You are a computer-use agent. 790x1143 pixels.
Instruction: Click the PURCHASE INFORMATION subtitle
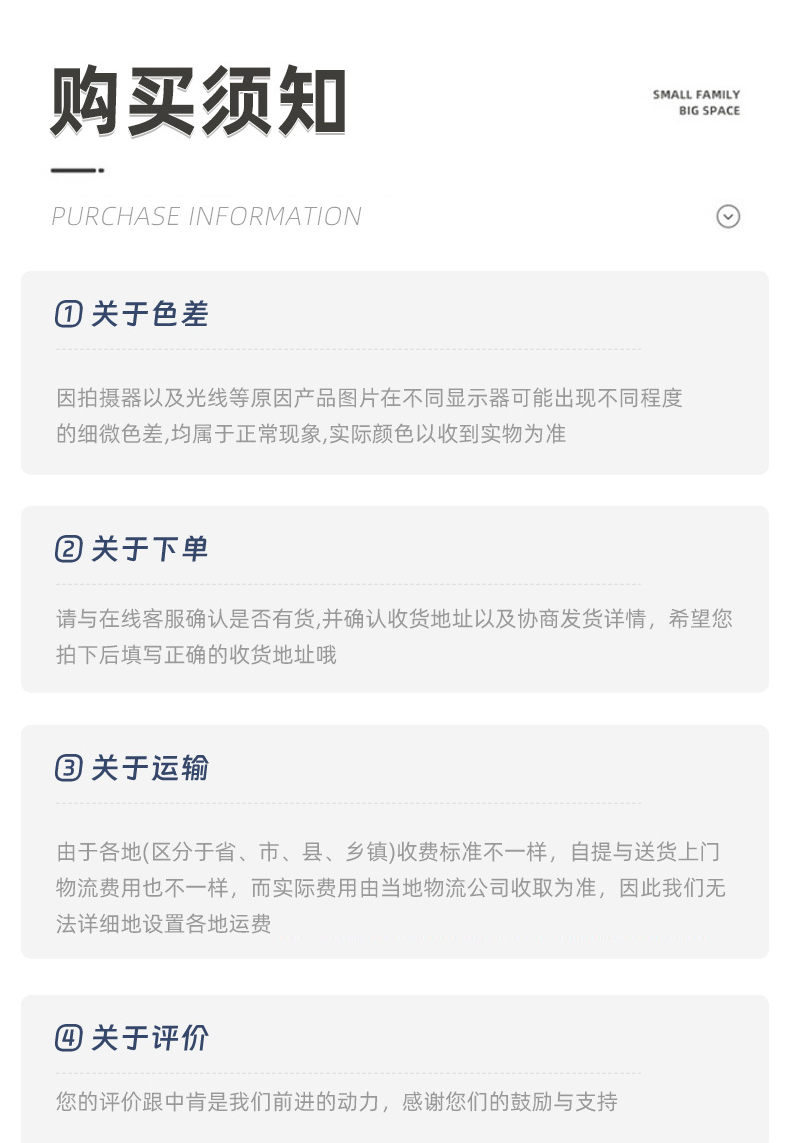(x=206, y=216)
